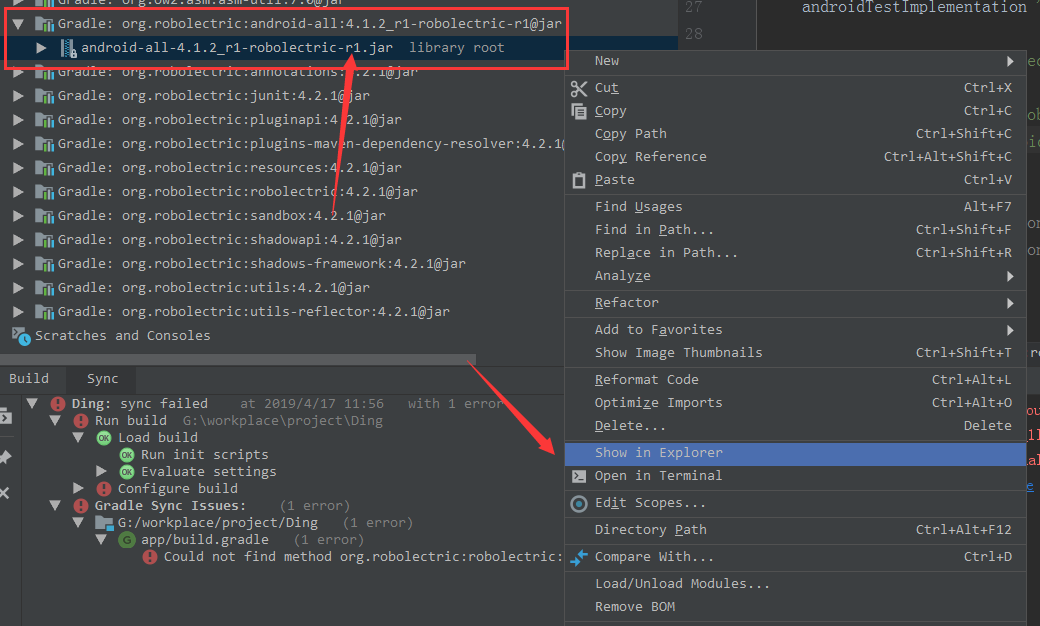
Task: Click the library icon of org.robolectric:utils:4.2.1
Action: (44, 288)
